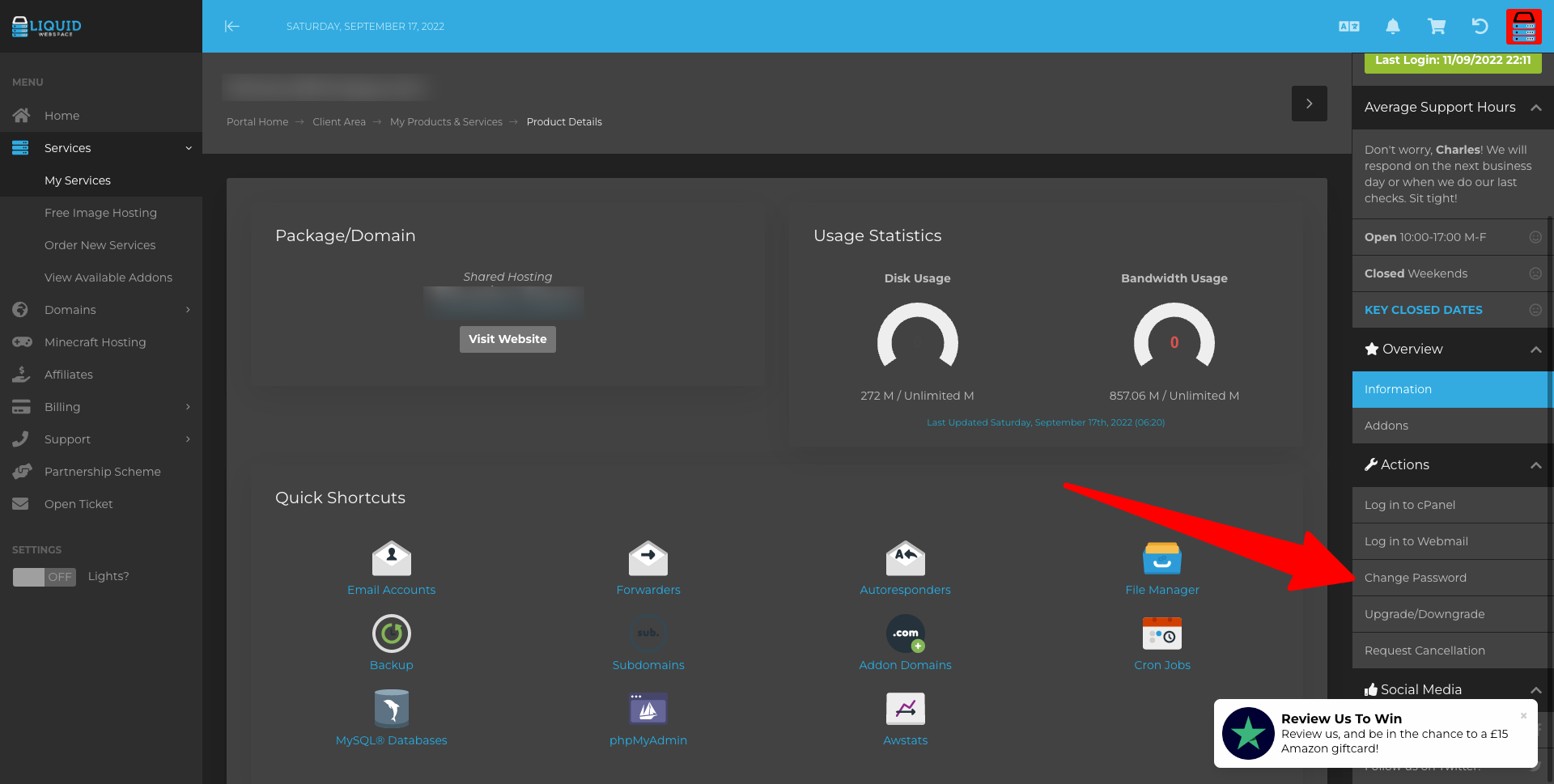Select Order New Services menu item
Screen dimensions: 1554x784
tap(100, 245)
